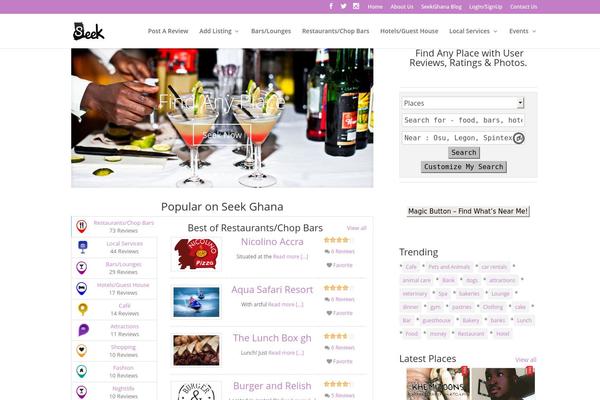Image resolution: width=600 pixels, height=400 pixels.
Task: Open reviews link for Aqua Safari Resort
Action: coord(340,299)
